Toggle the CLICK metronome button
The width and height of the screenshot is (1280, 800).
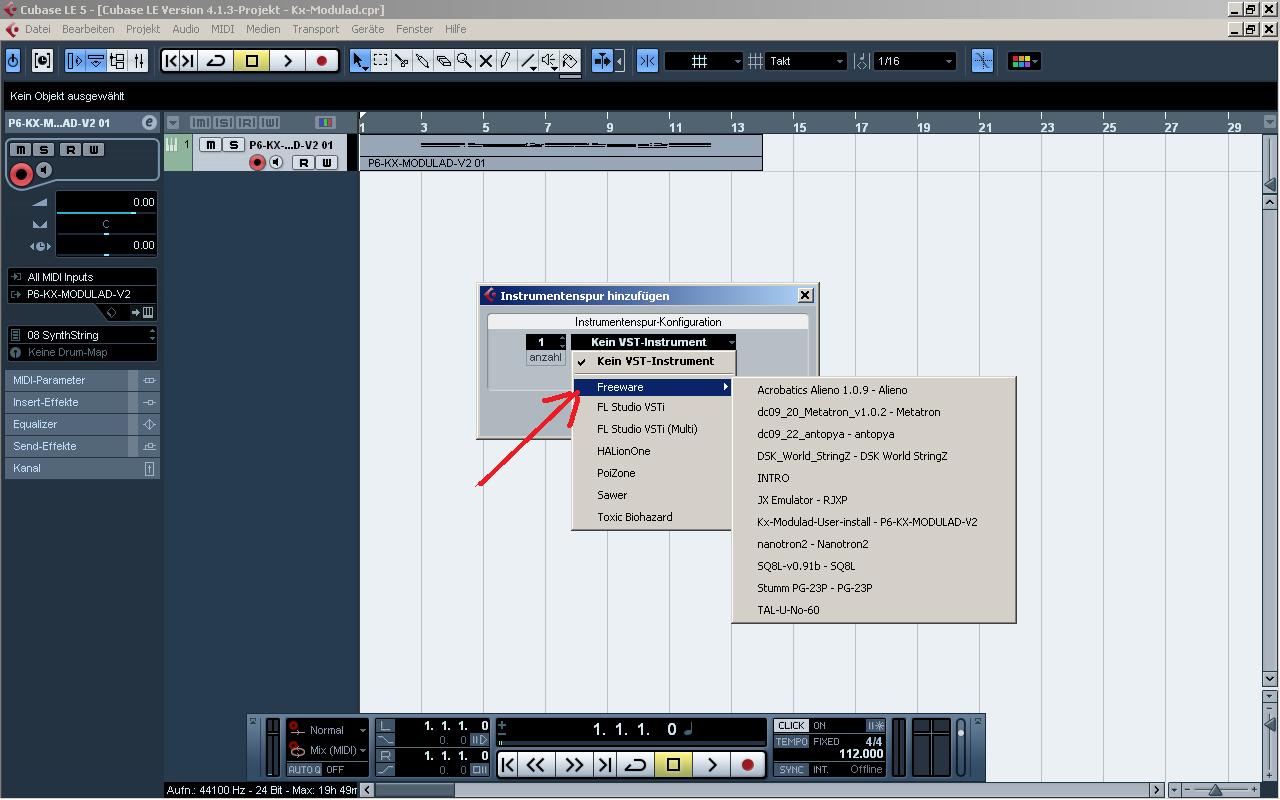(791, 726)
